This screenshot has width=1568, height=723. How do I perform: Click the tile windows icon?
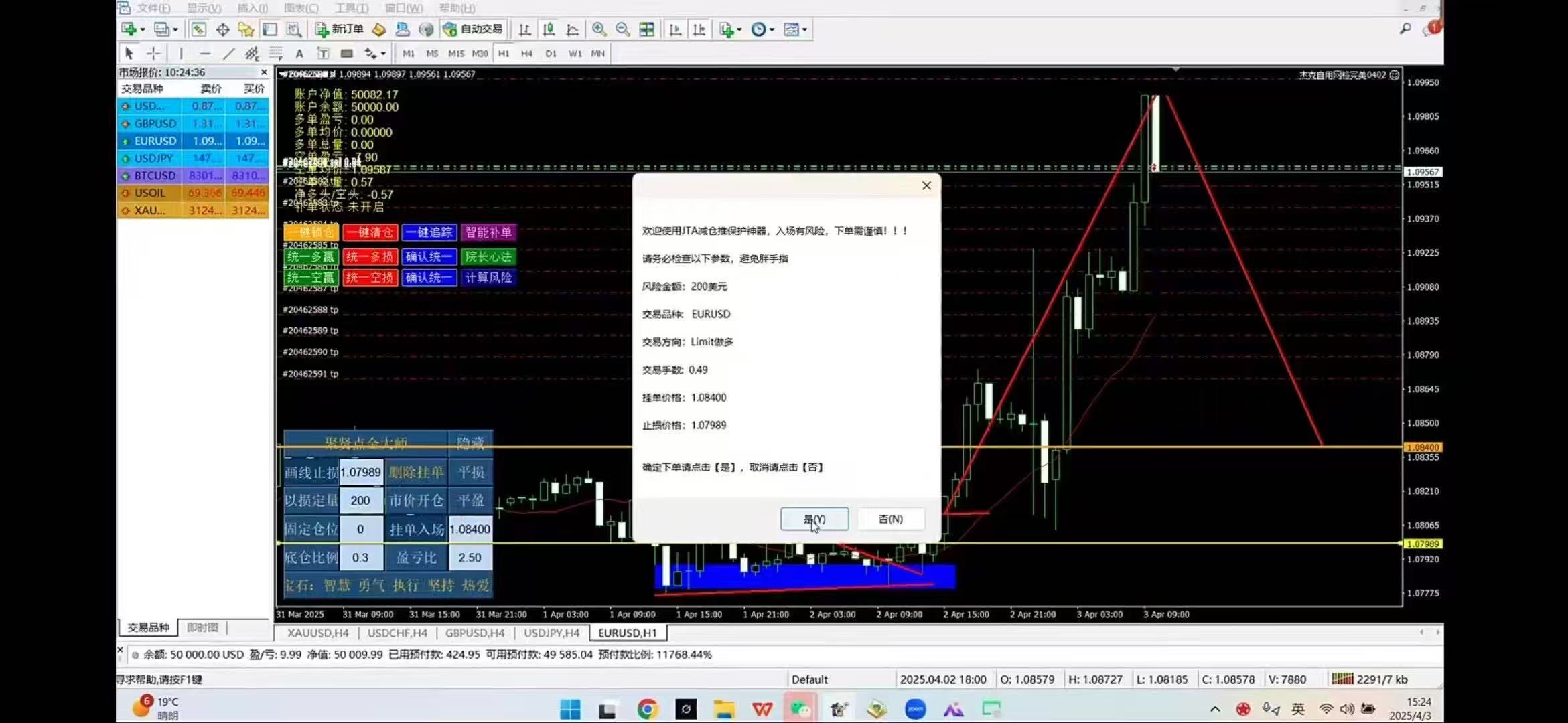coord(646,29)
